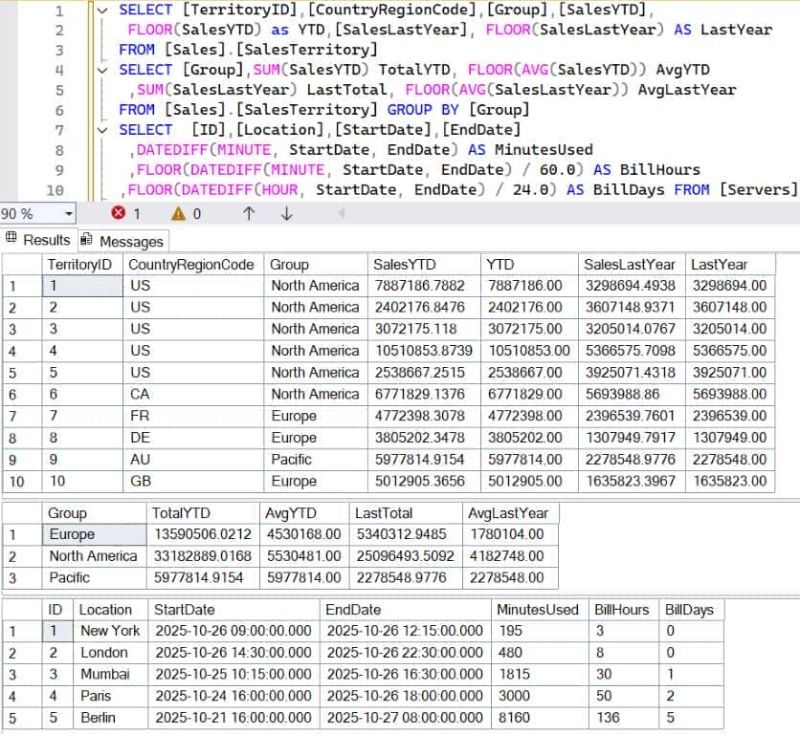Select the DE country code cell
The image size is (800, 734).
pos(193,438)
